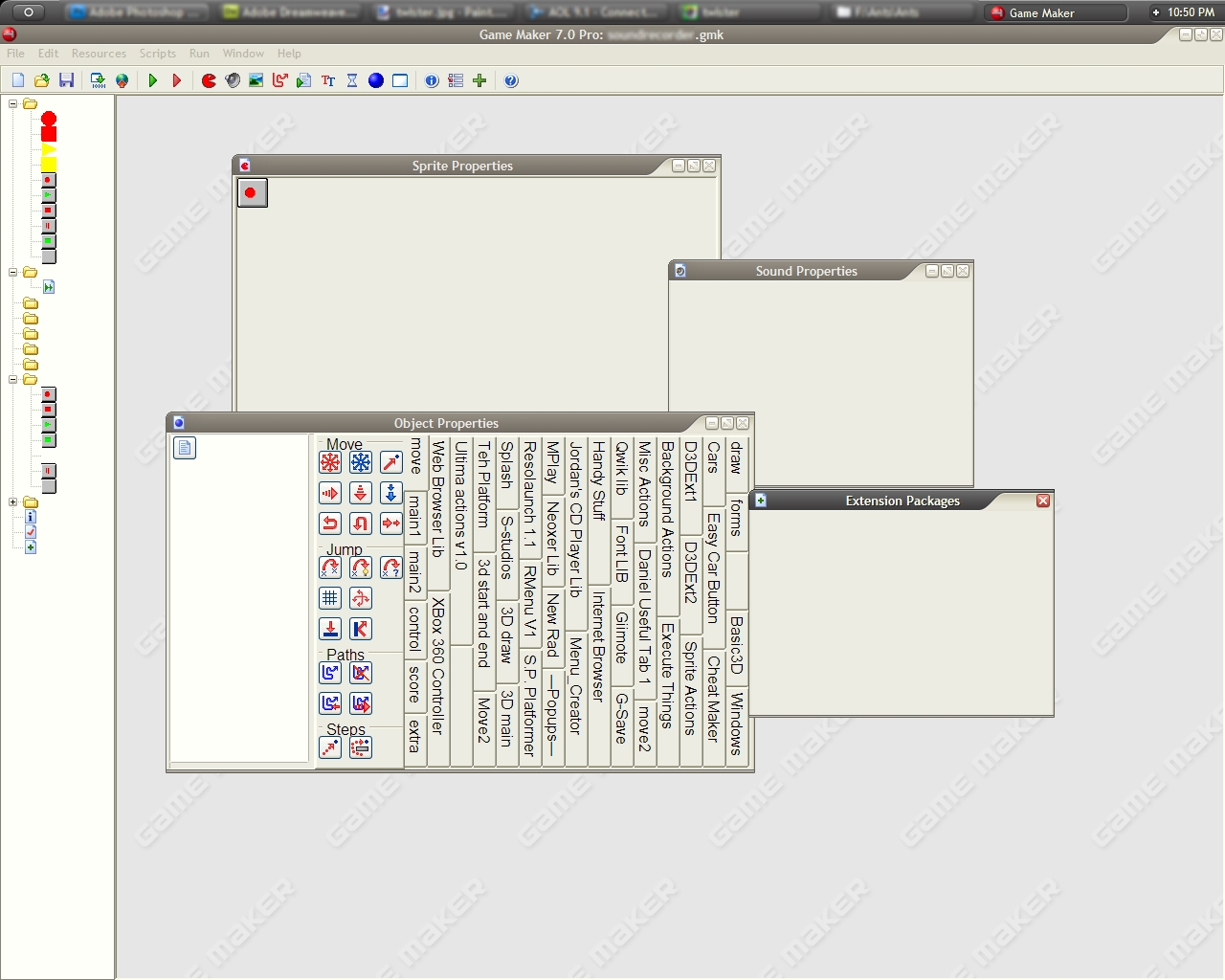Add a room using the blue rectangle icon
The height and width of the screenshot is (980, 1225).
click(400, 80)
